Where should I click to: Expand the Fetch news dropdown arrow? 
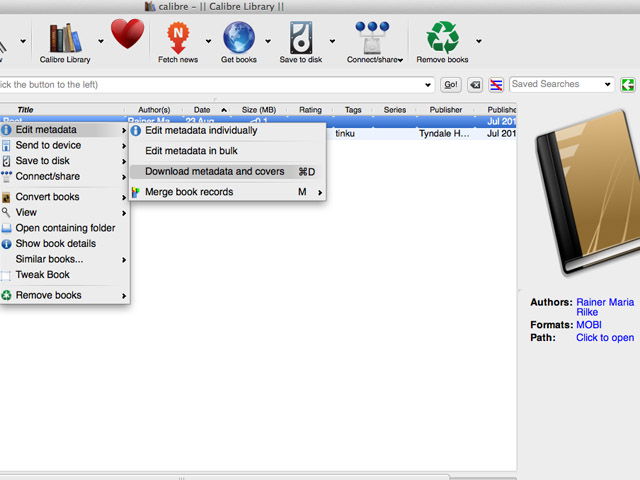click(208, 41)
